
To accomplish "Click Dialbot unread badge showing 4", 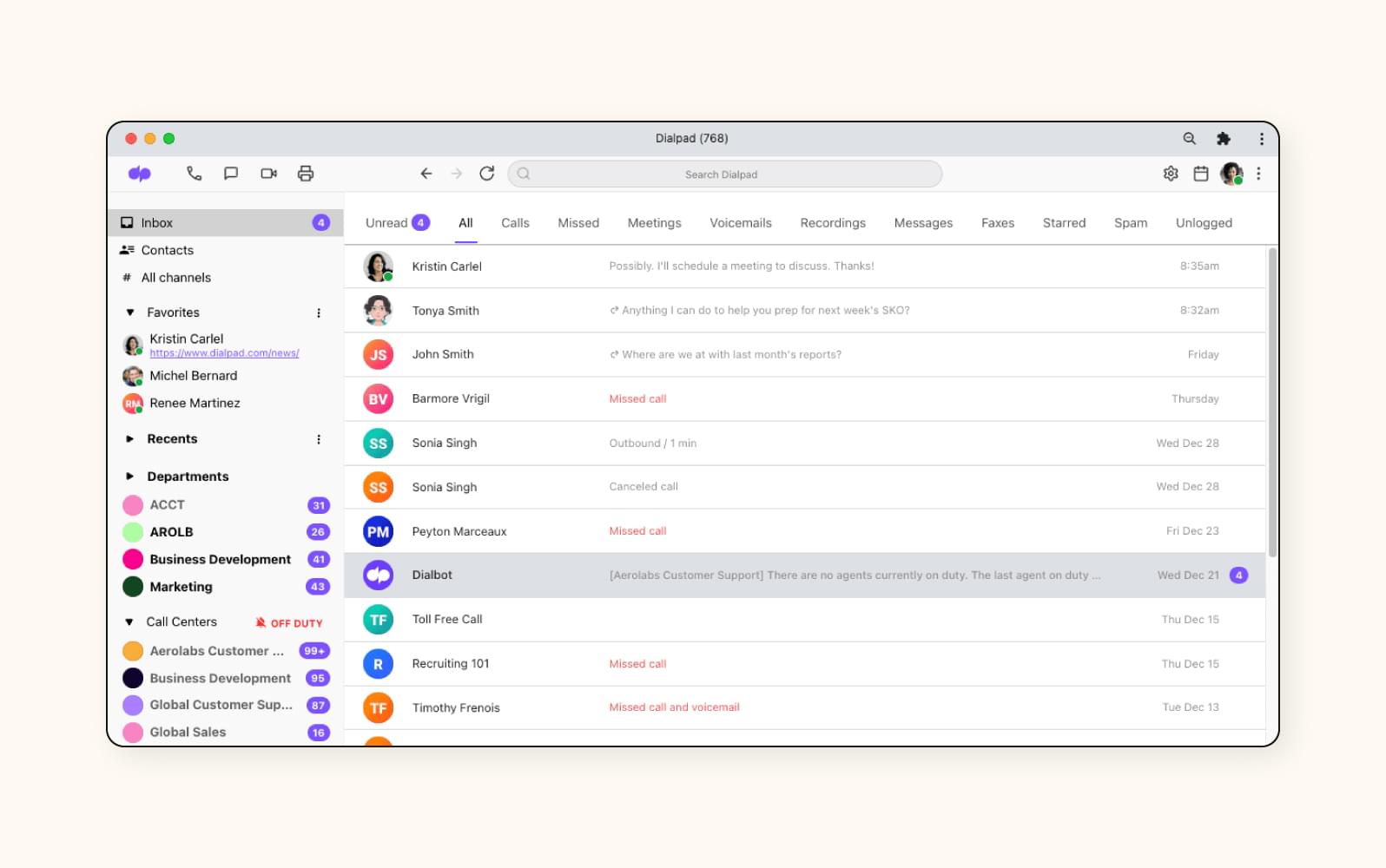I will point(1239,575).
